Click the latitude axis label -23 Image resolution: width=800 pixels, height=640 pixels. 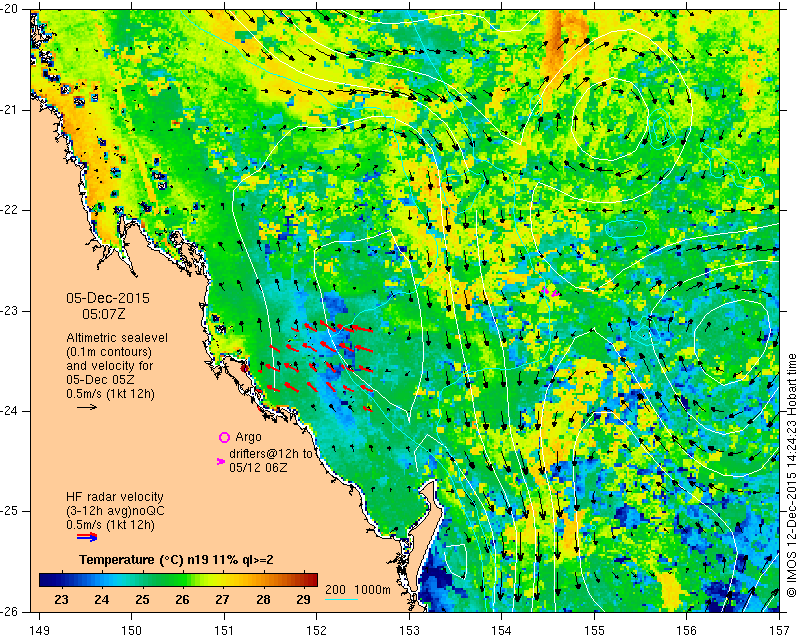point(10,311)
